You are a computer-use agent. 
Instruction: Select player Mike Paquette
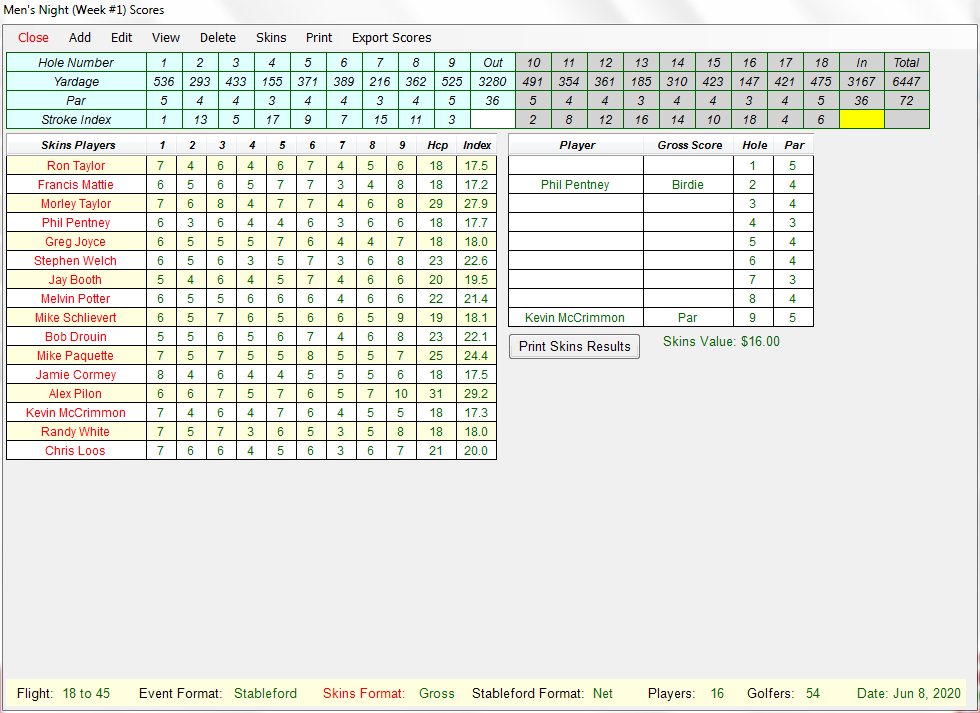click(x=76, y=356)
